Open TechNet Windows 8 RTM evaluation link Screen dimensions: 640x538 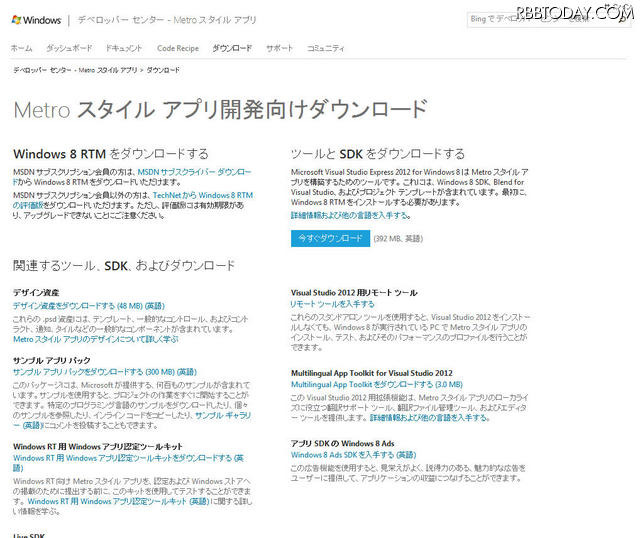click(203, 195)
